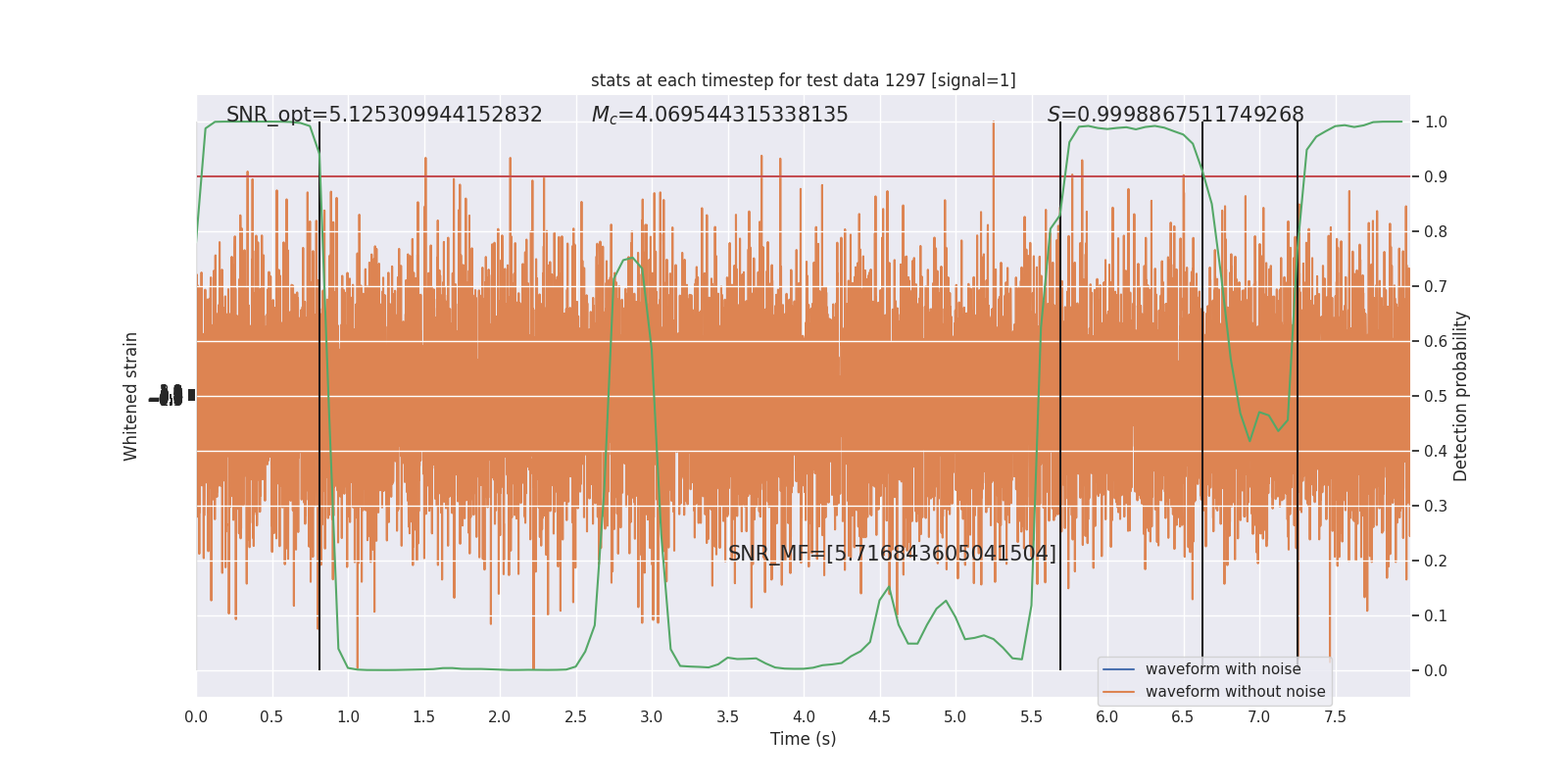Click the 7.5 tick on the time axis
The width and height of the screenshot is (1568, 784).
point(1335,717)
